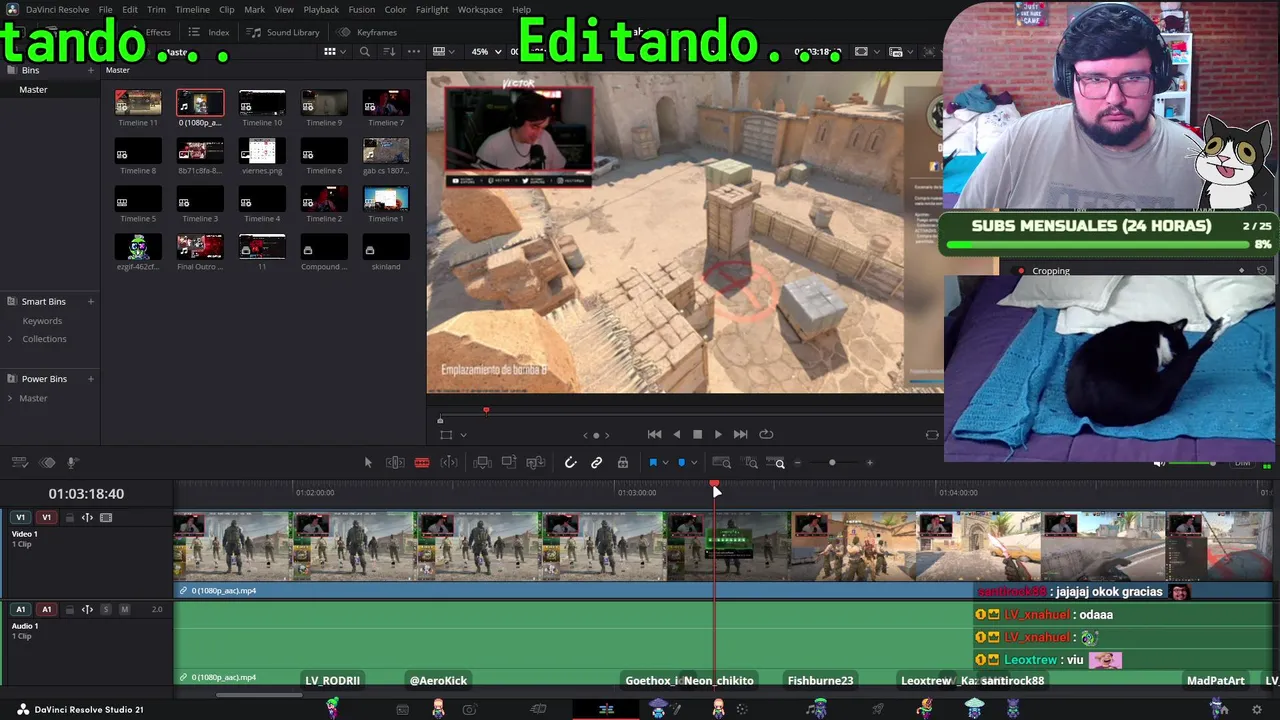The image size is (1280, 720).
Task: Select the Keywords smart bin
Action: click(x=42, y=321)
